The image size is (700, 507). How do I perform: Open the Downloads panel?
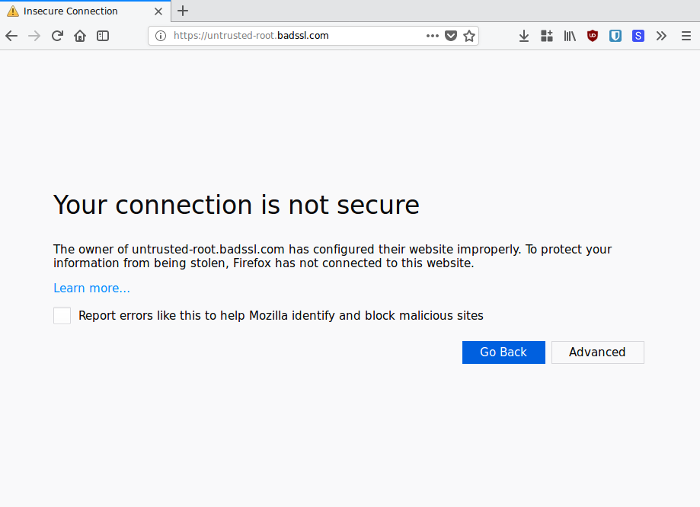523,35
